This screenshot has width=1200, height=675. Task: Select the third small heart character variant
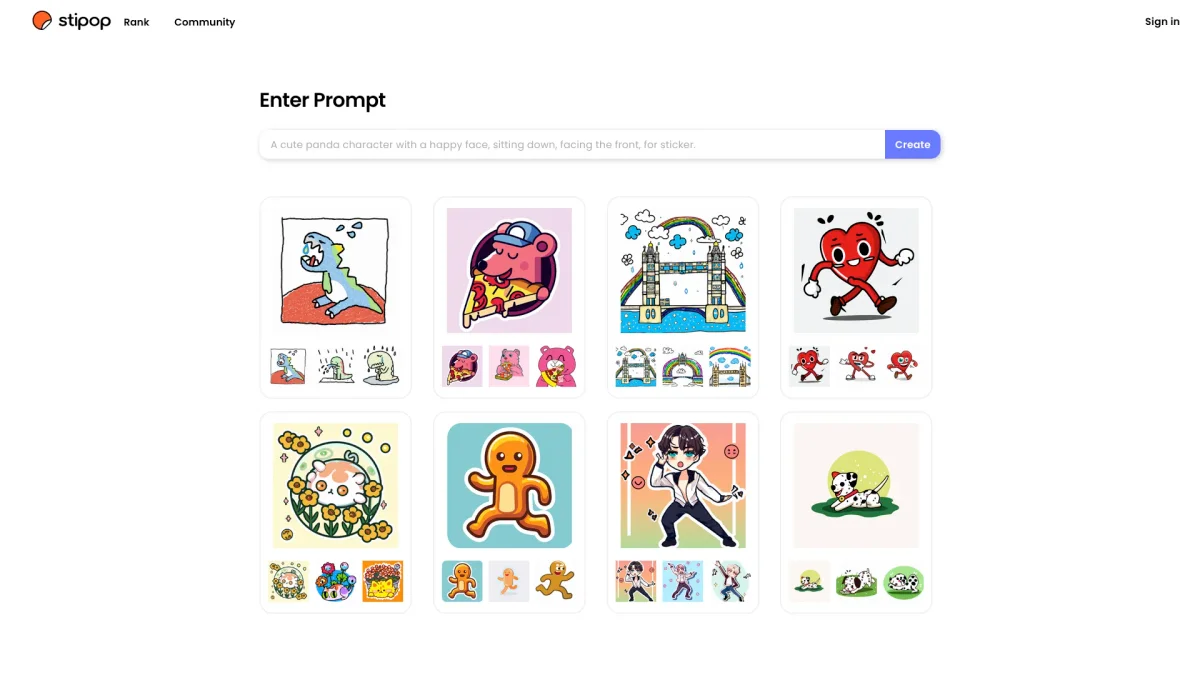[x=903, y=366]
